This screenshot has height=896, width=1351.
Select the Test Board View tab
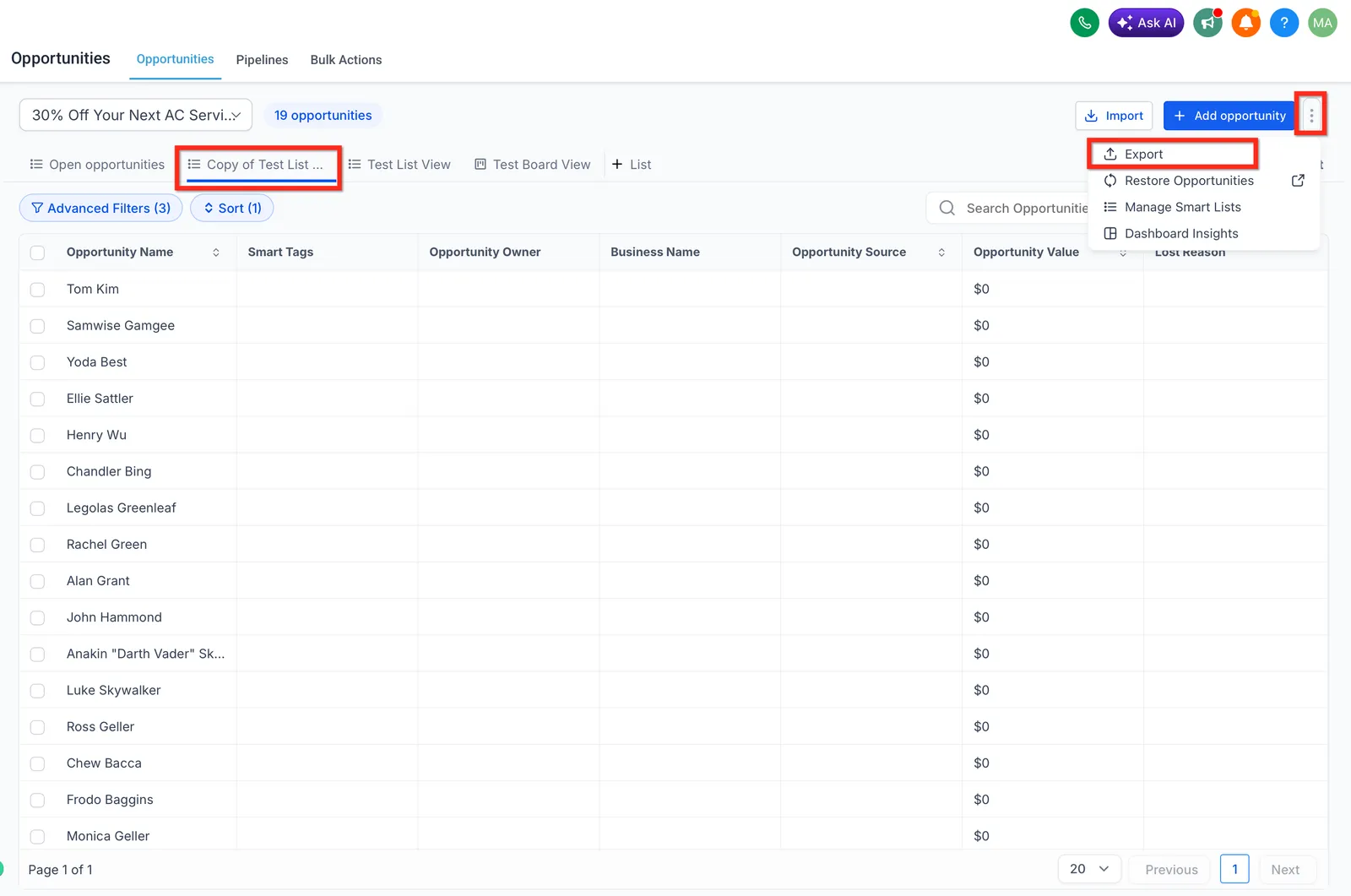click(533, 165)
